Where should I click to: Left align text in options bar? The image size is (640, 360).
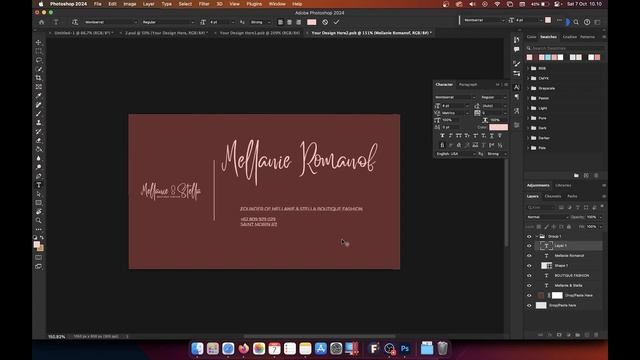coord(280,22)
